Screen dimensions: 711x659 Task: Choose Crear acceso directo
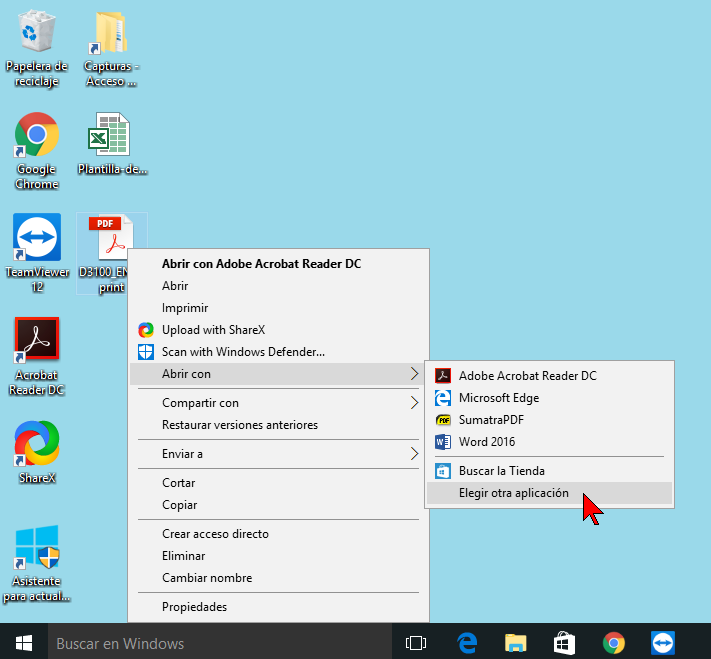[x=278, y=534]
